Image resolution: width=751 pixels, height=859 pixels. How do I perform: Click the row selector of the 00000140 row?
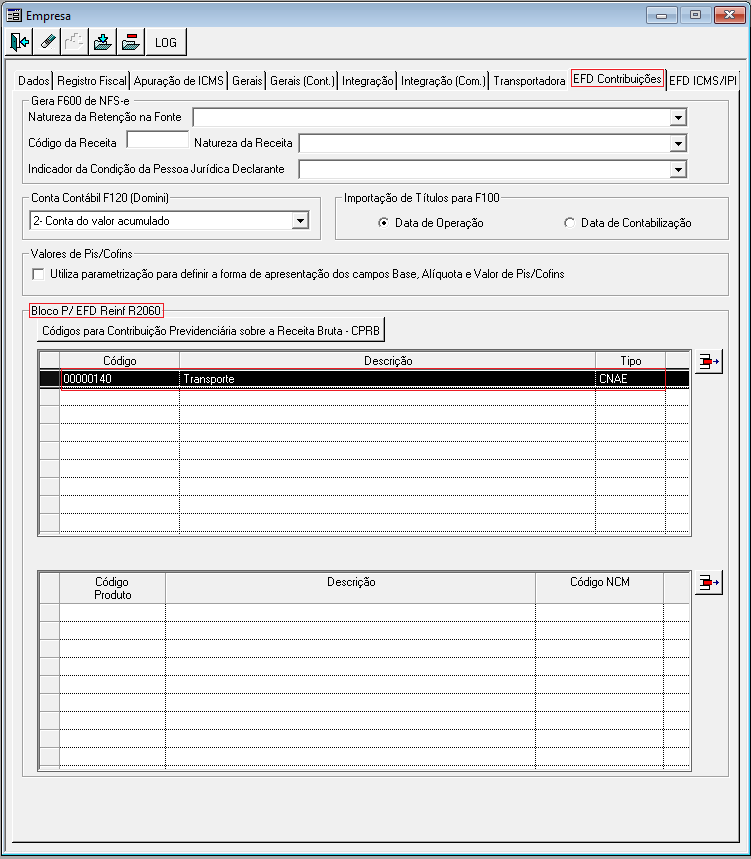(x=50, y=379)
